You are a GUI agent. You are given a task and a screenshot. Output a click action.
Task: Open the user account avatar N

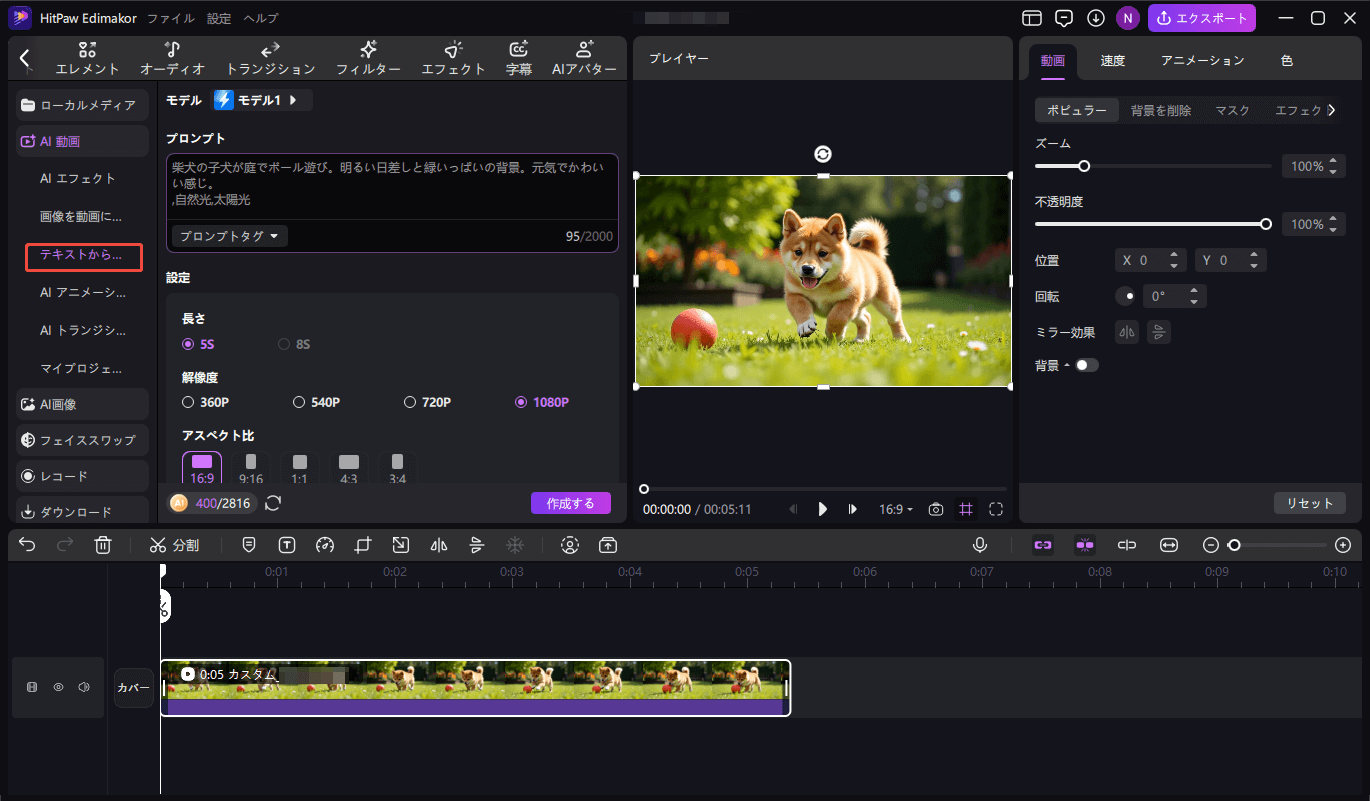1128,18
